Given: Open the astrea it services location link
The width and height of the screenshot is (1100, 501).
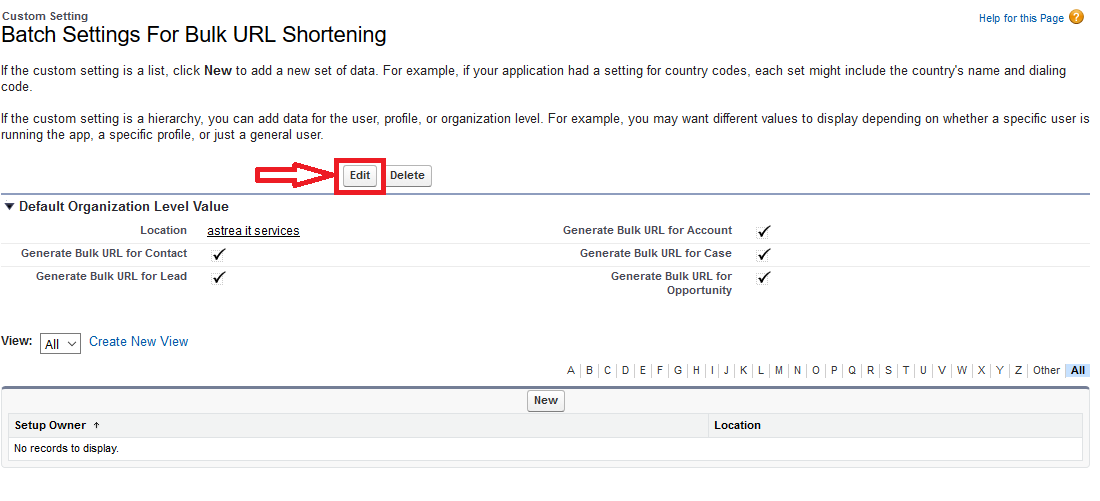Looking at the screenshot, I should 253,231.
